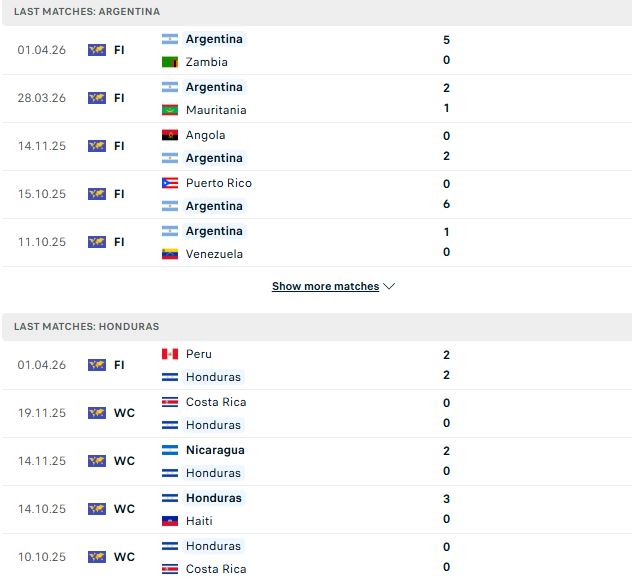Click the Zambia flag icon

tap(170, 62)
